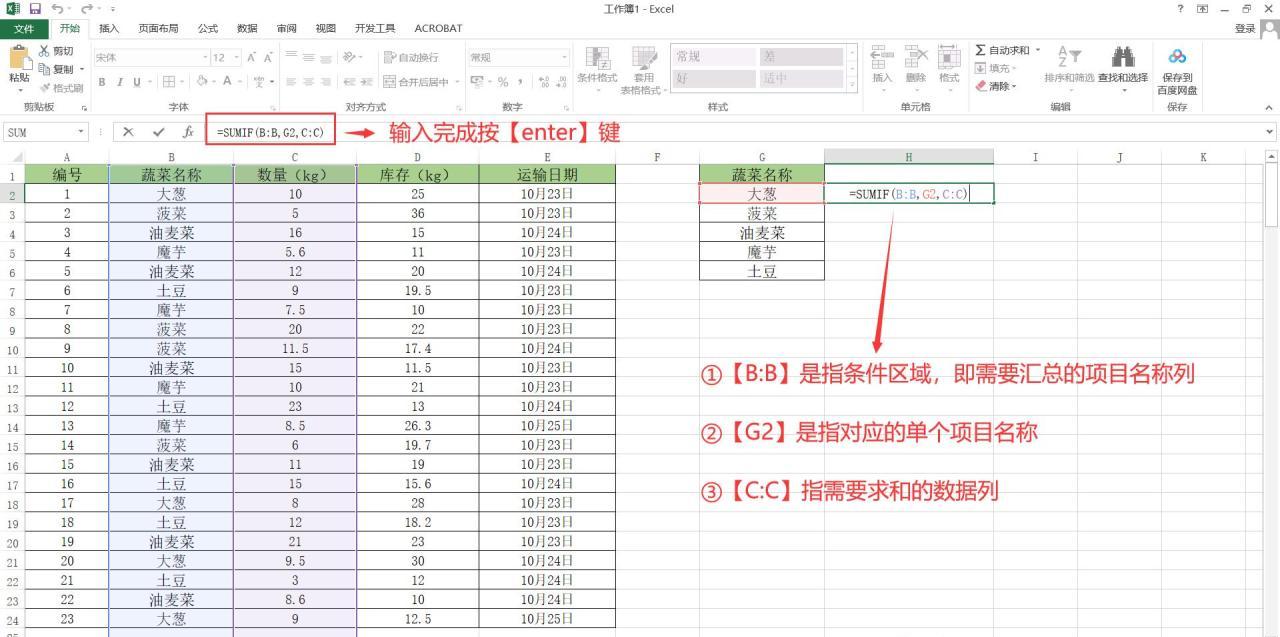Toggle center horizontal alignment

point(308,82)
